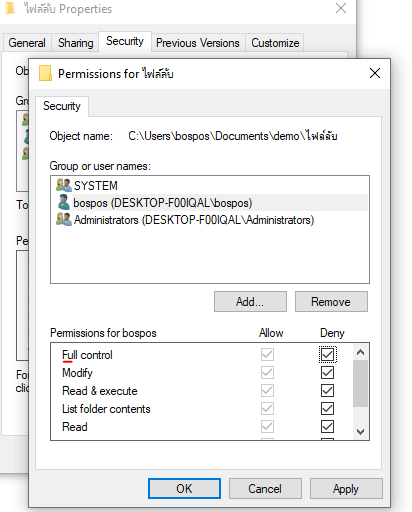Click the bospos user icon
Image resolution: width=412 pixels, height=512 pixels.
(x=64, y=202)
